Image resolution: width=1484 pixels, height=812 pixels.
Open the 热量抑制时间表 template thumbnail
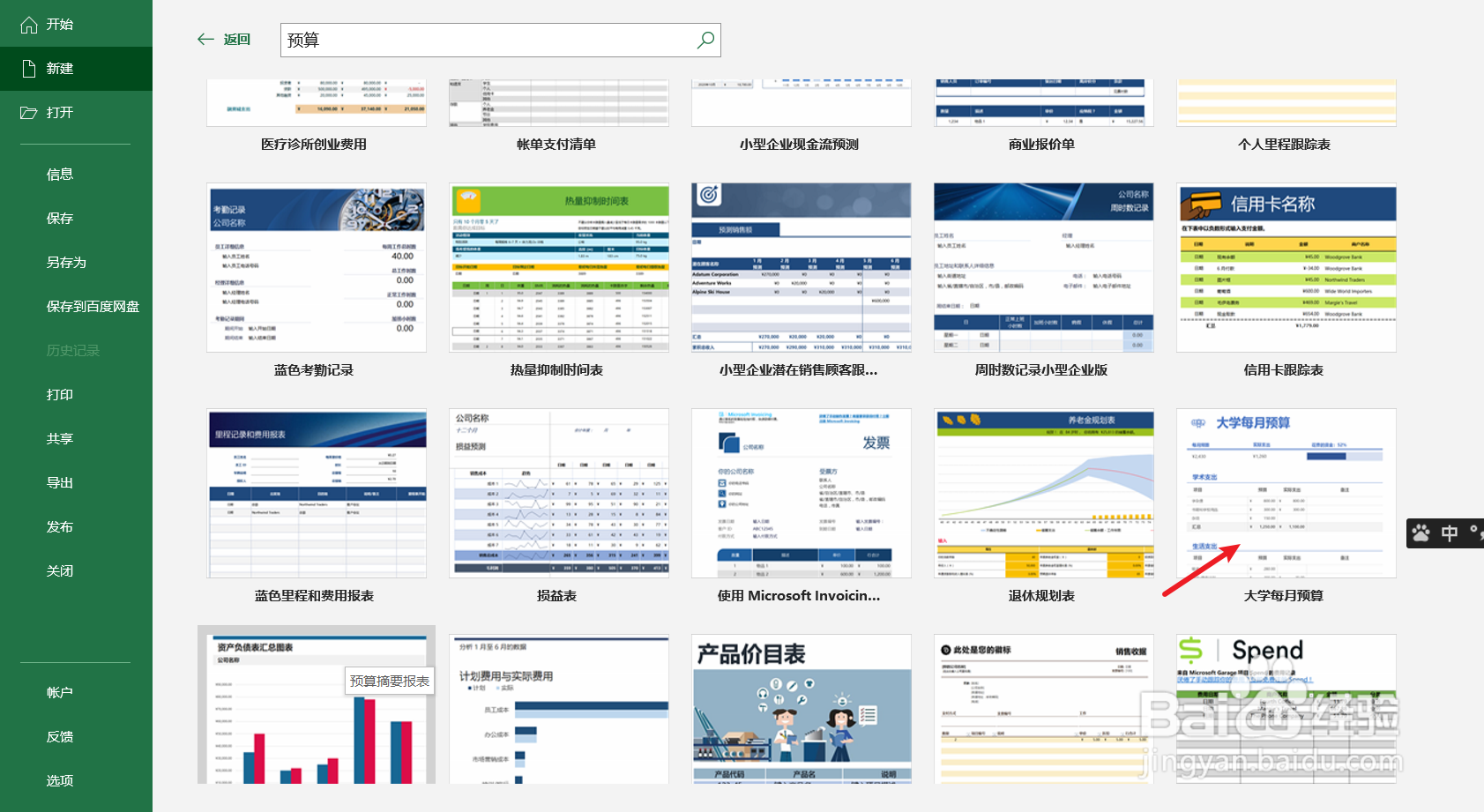559,268
